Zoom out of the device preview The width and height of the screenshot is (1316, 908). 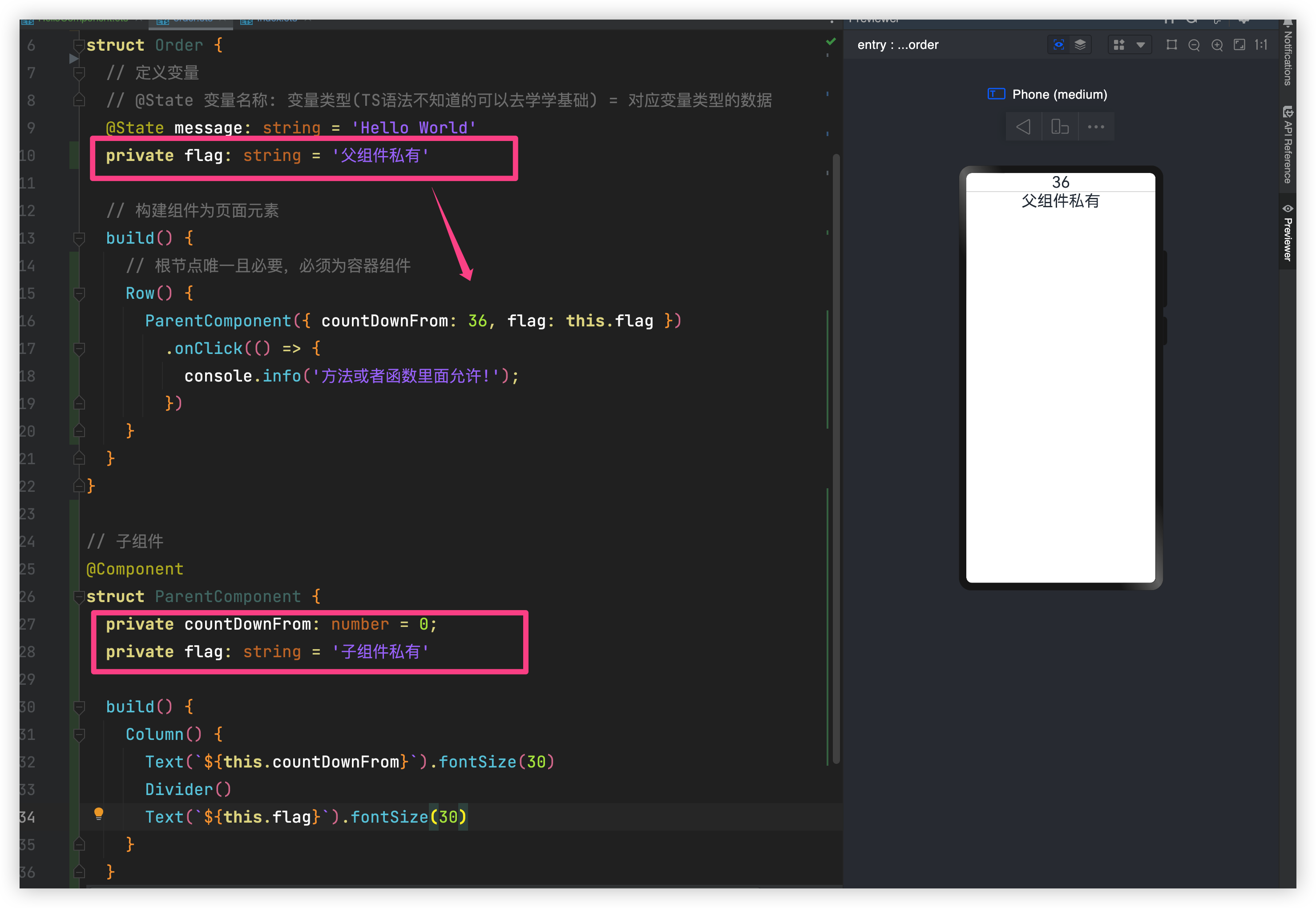[1194, 44]
